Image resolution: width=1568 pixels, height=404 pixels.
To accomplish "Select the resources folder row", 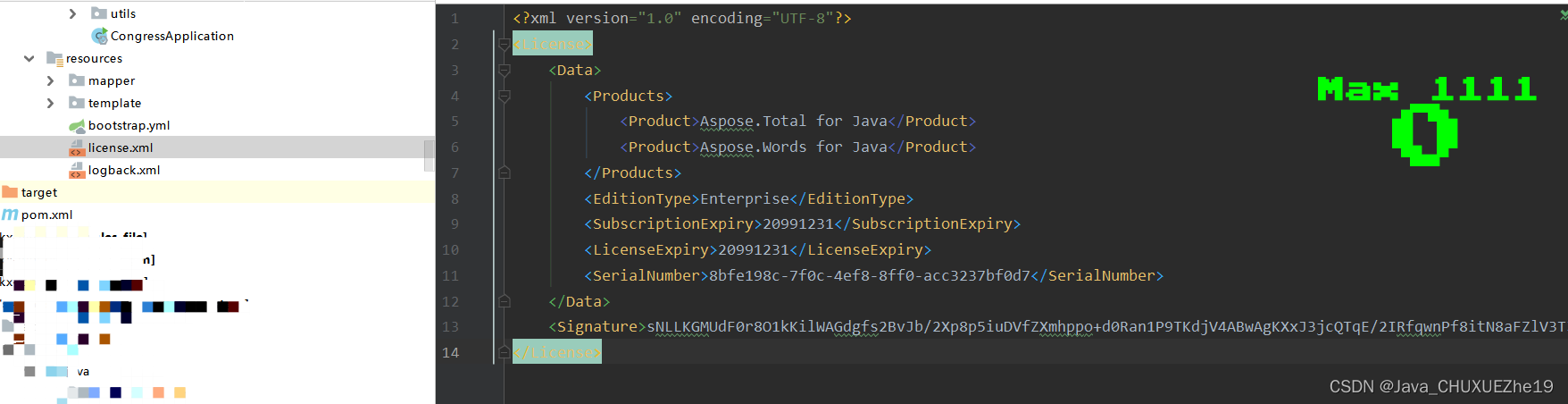I will click(217, 58).
